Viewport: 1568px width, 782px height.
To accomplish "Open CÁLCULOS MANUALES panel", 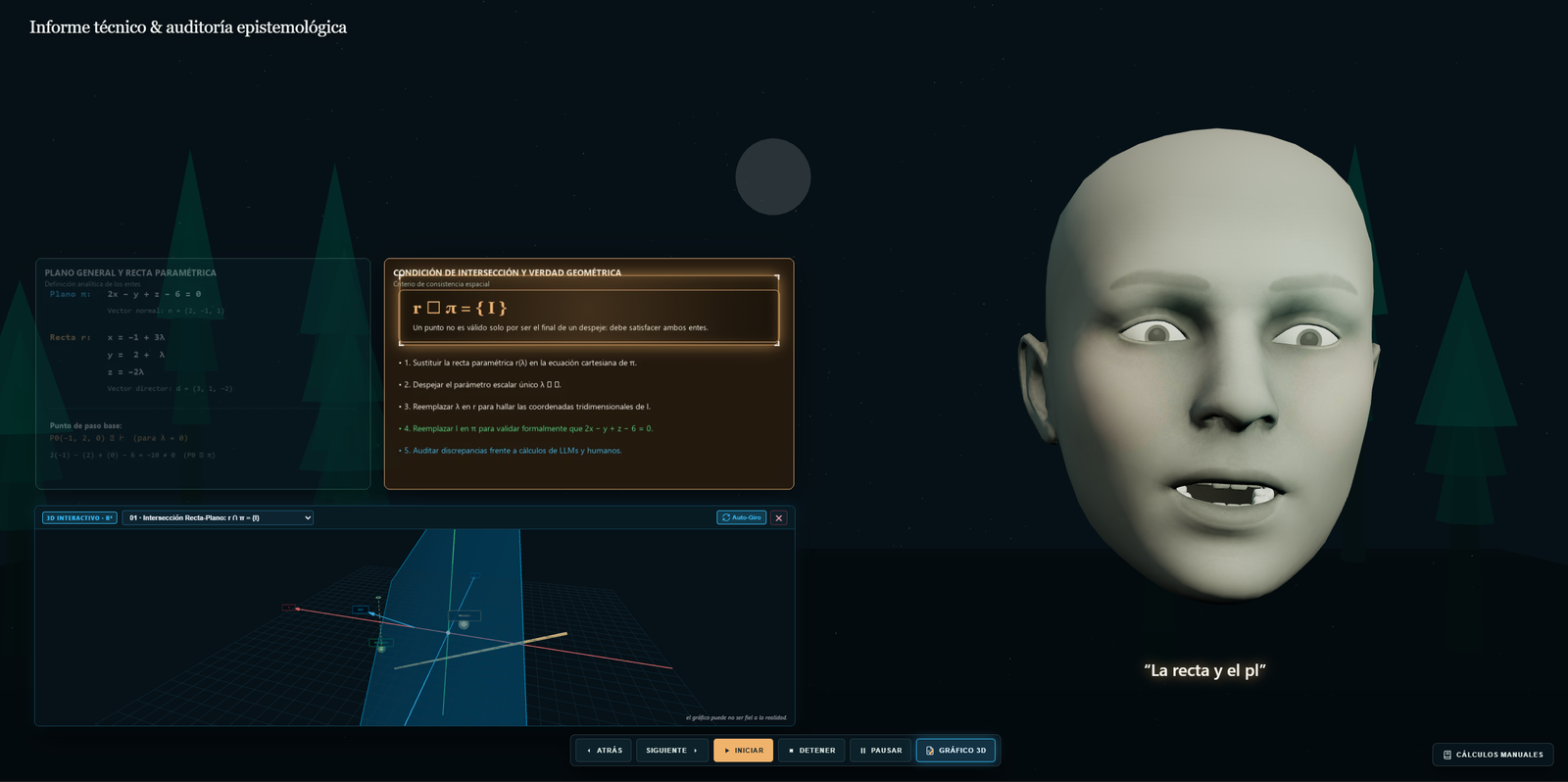I will coord(1493,755).
